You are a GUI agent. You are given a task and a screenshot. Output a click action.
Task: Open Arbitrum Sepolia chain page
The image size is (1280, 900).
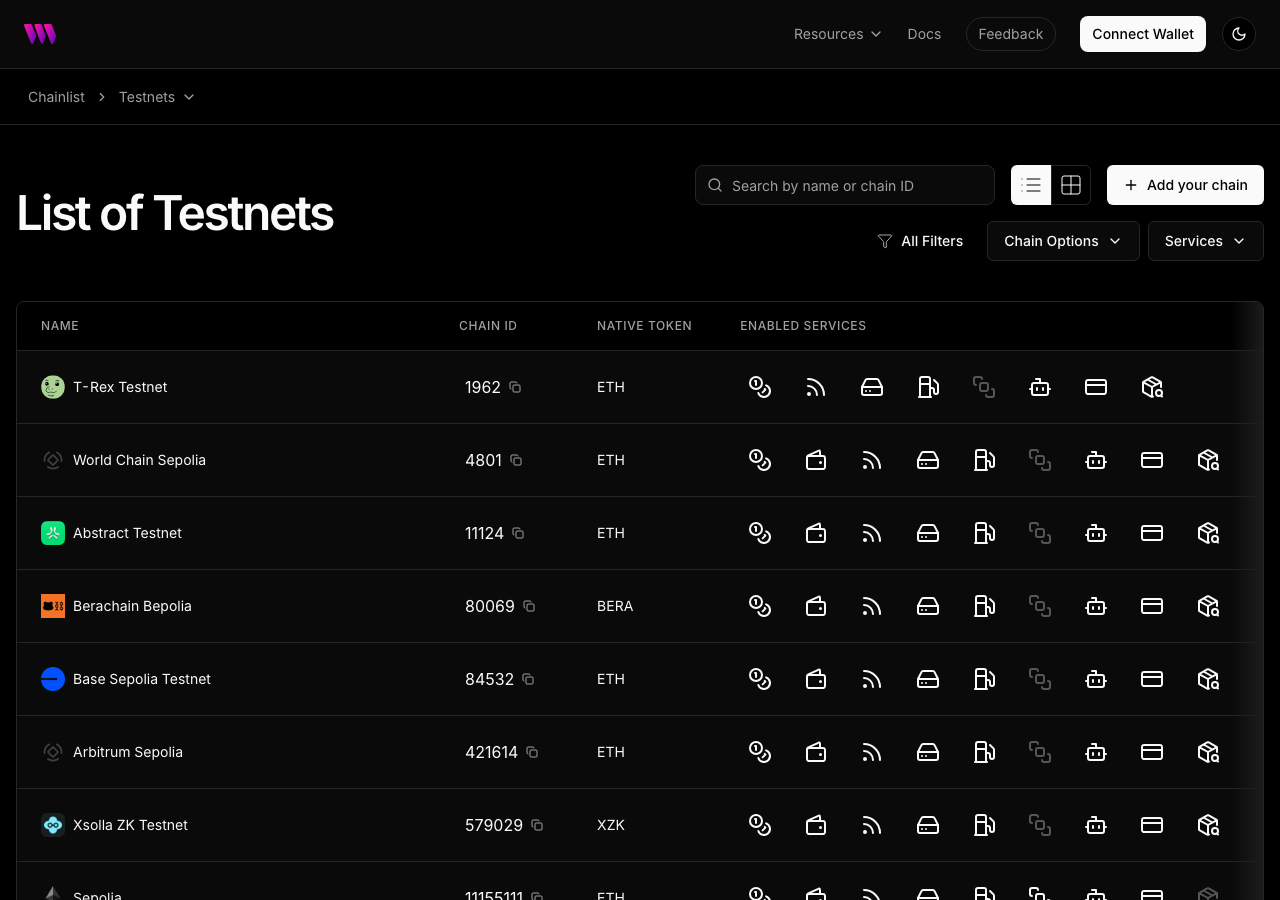click(x=128, y=752)
